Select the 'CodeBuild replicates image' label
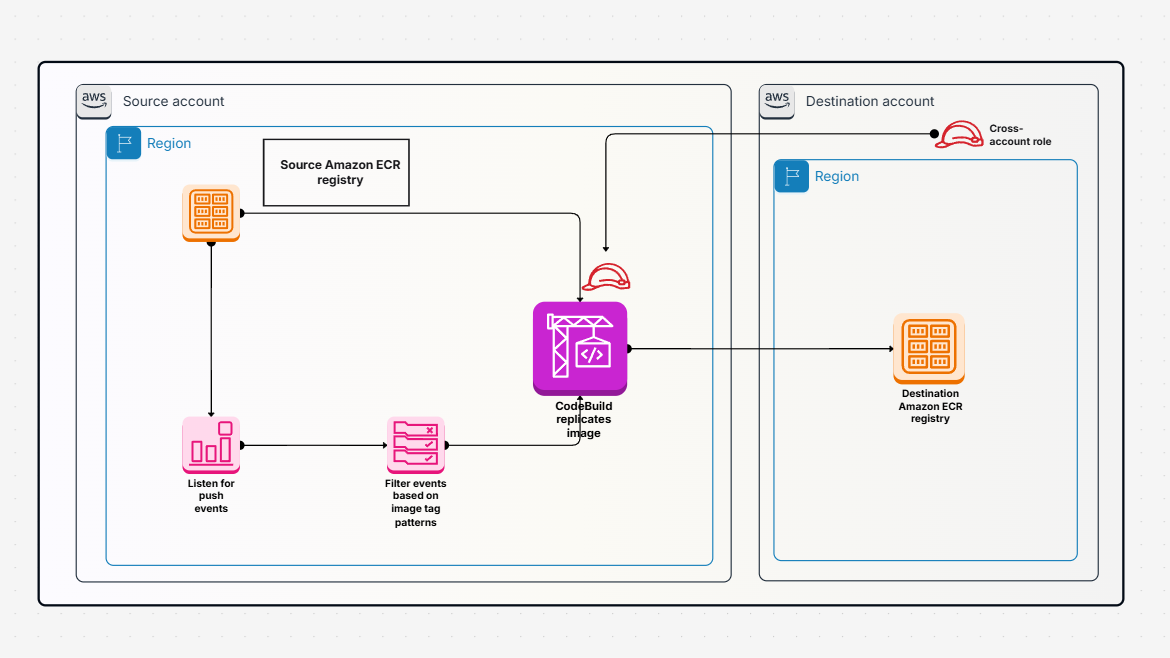Image resolution: width=1170 pixels, height=658 pixels. (584, 419)
